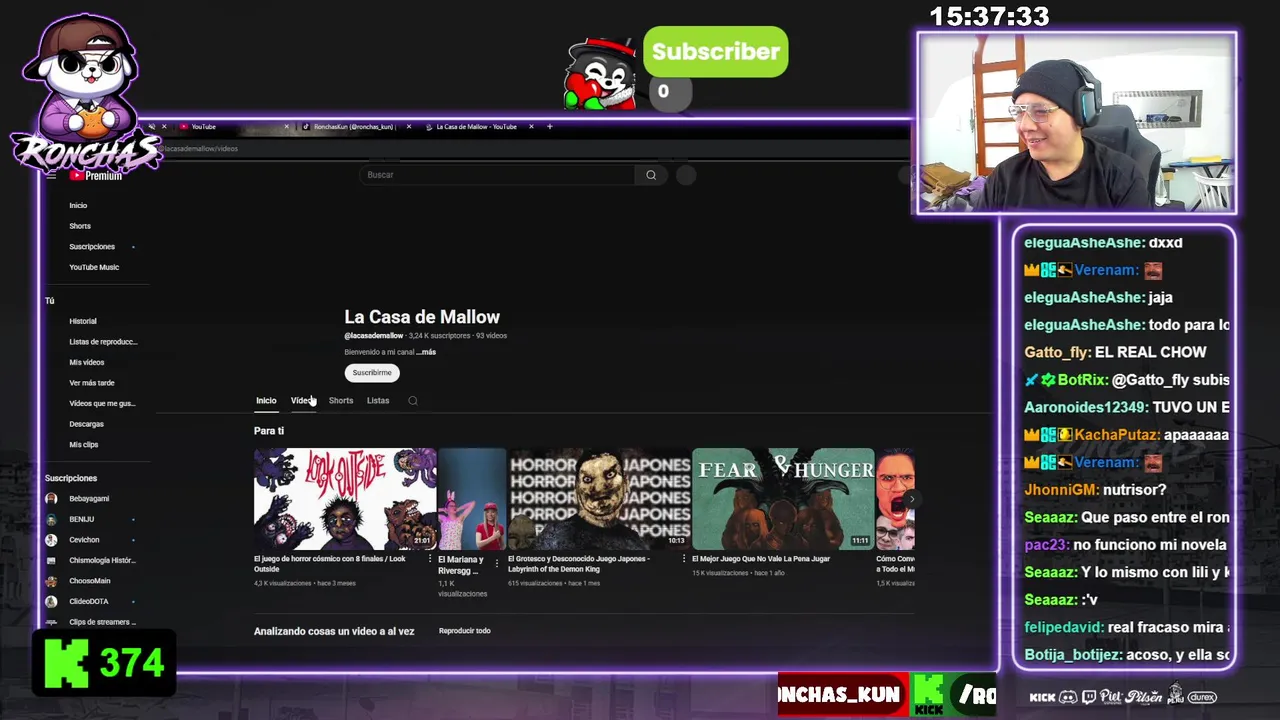Go to Inicio in YouTube sidebar
Viewport: 1280px width, 720px height.
tap(78, 206)
